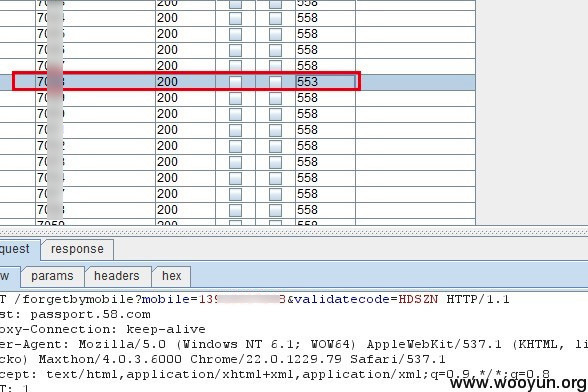Viewport: 588px width, 392px height.
Task: Click the AppleWebKit/537.1 text
Action: point(434,344)
